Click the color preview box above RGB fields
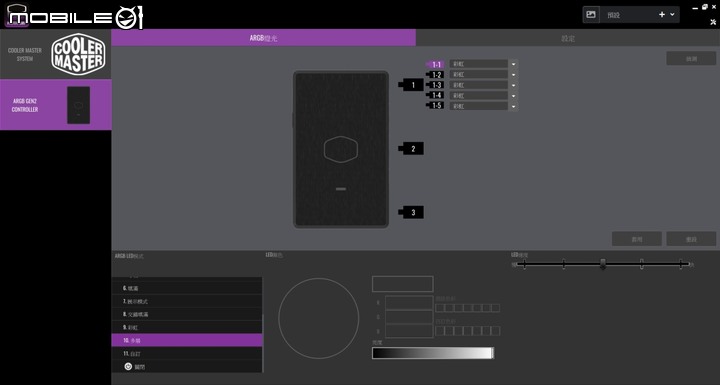The height and width of the screenshot is (385, 720). (x=403, y=284)
